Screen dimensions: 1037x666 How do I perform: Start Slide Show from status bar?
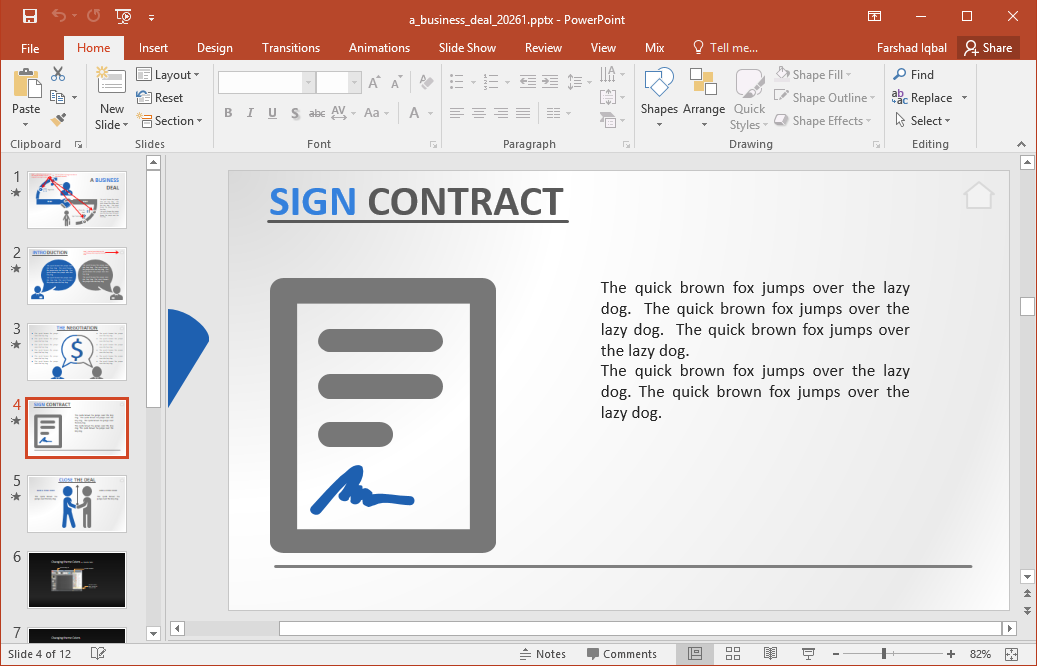(x=806, y=654)
